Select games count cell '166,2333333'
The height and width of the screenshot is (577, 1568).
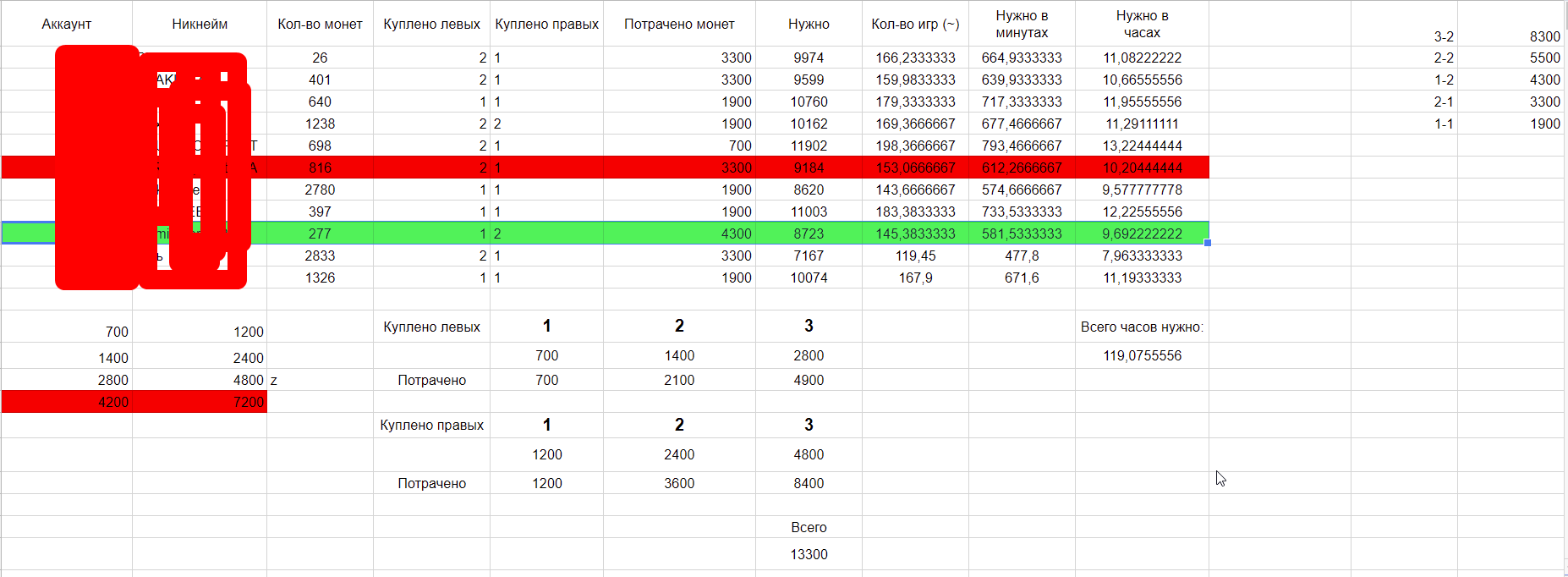pyautogui.click(x=915, y=58)
